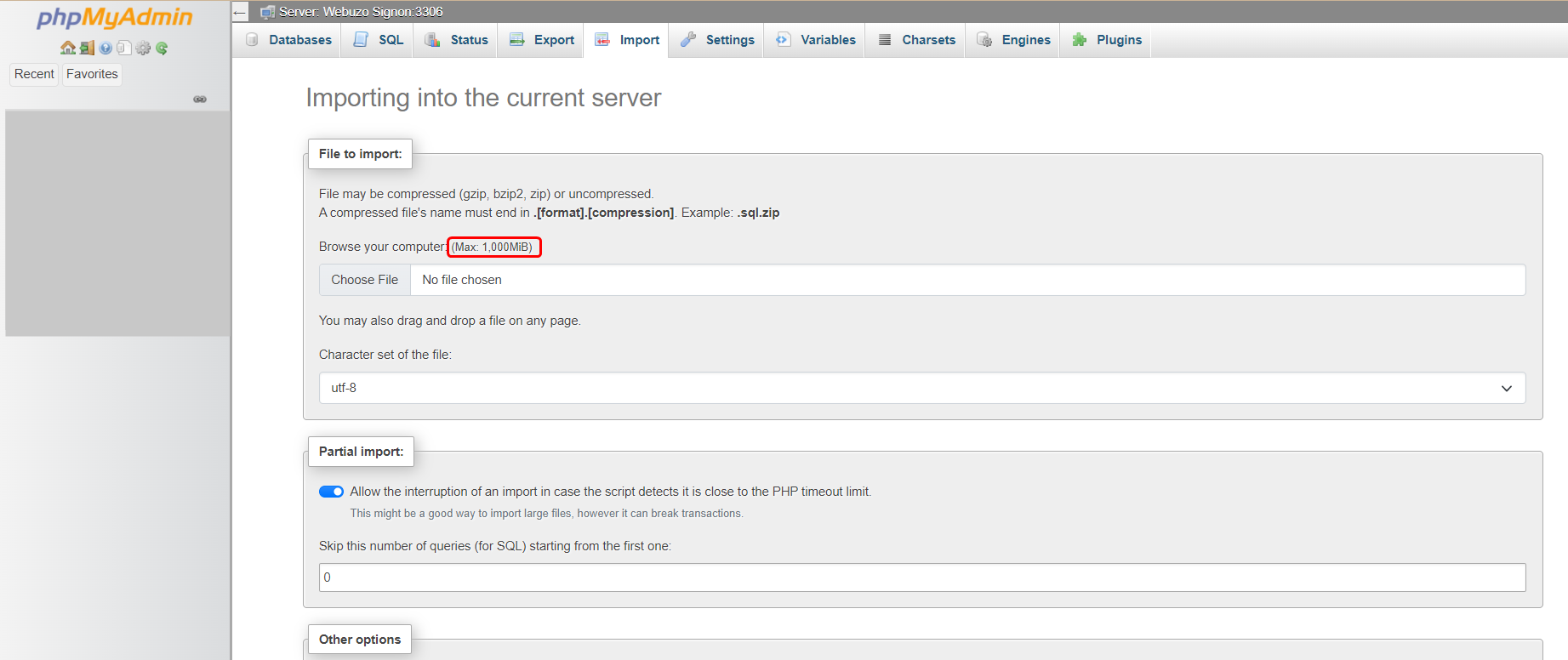
Task: Select the Plugins tab
Action: (1107, 40)
